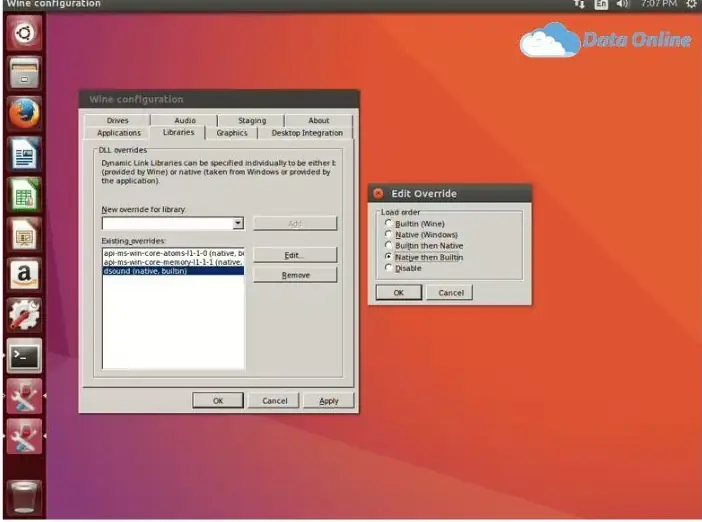Remove the selected DLL override
Viewport: 702px width, 522px height.
coord(295,275)
